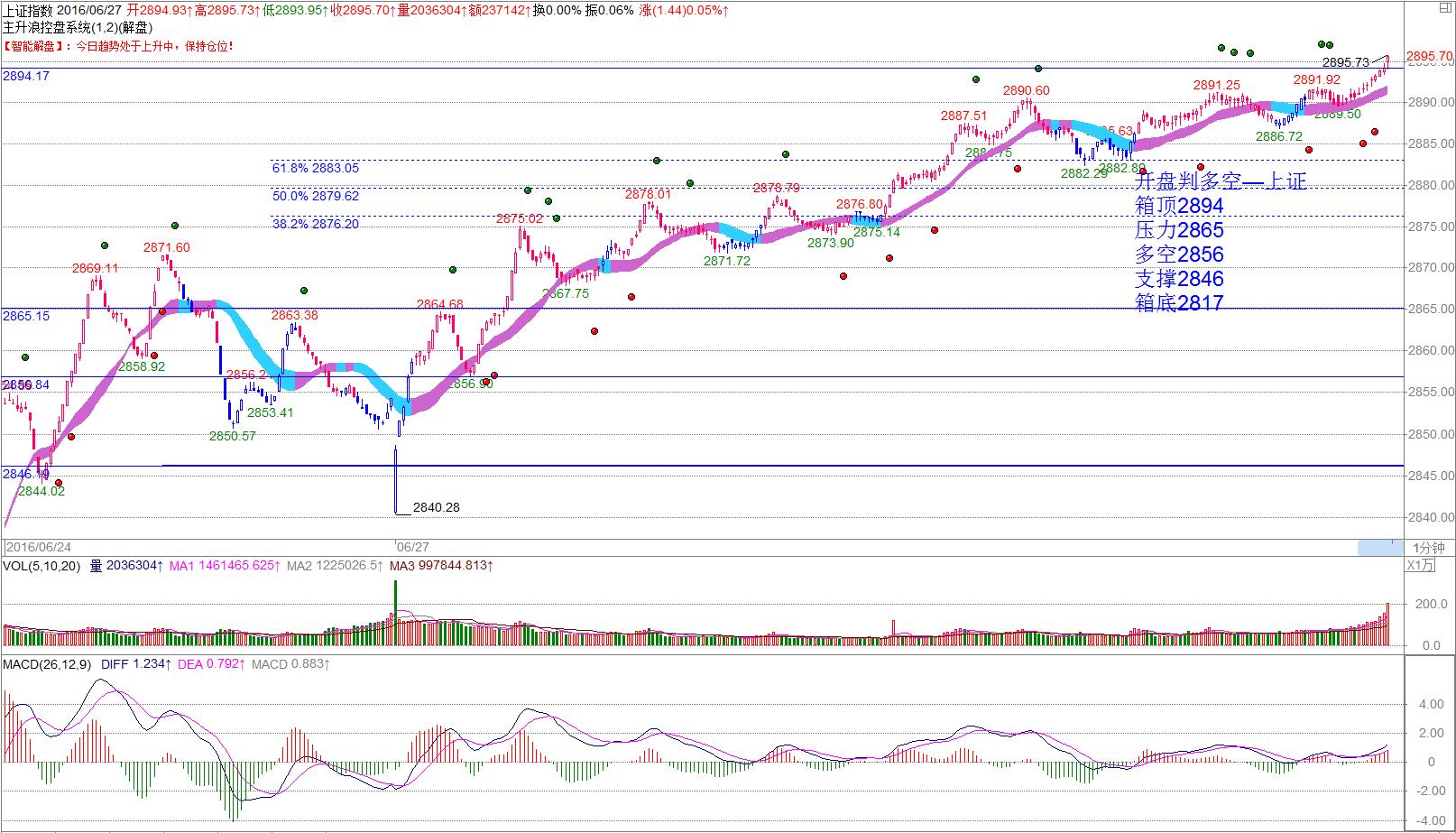Image resolution: width=1456 pixels, height=833 pixels.
Task: Click the 收2895.70 closing price value
Action: [364, 10]
